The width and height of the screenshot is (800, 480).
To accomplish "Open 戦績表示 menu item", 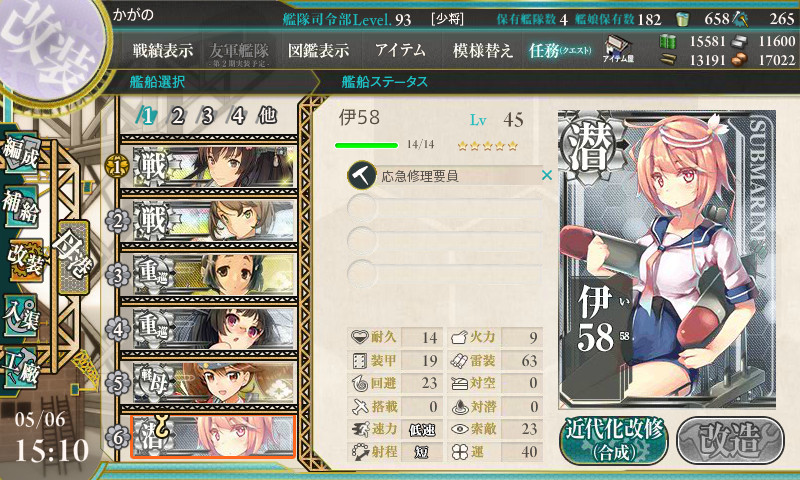I will [163, 50].
